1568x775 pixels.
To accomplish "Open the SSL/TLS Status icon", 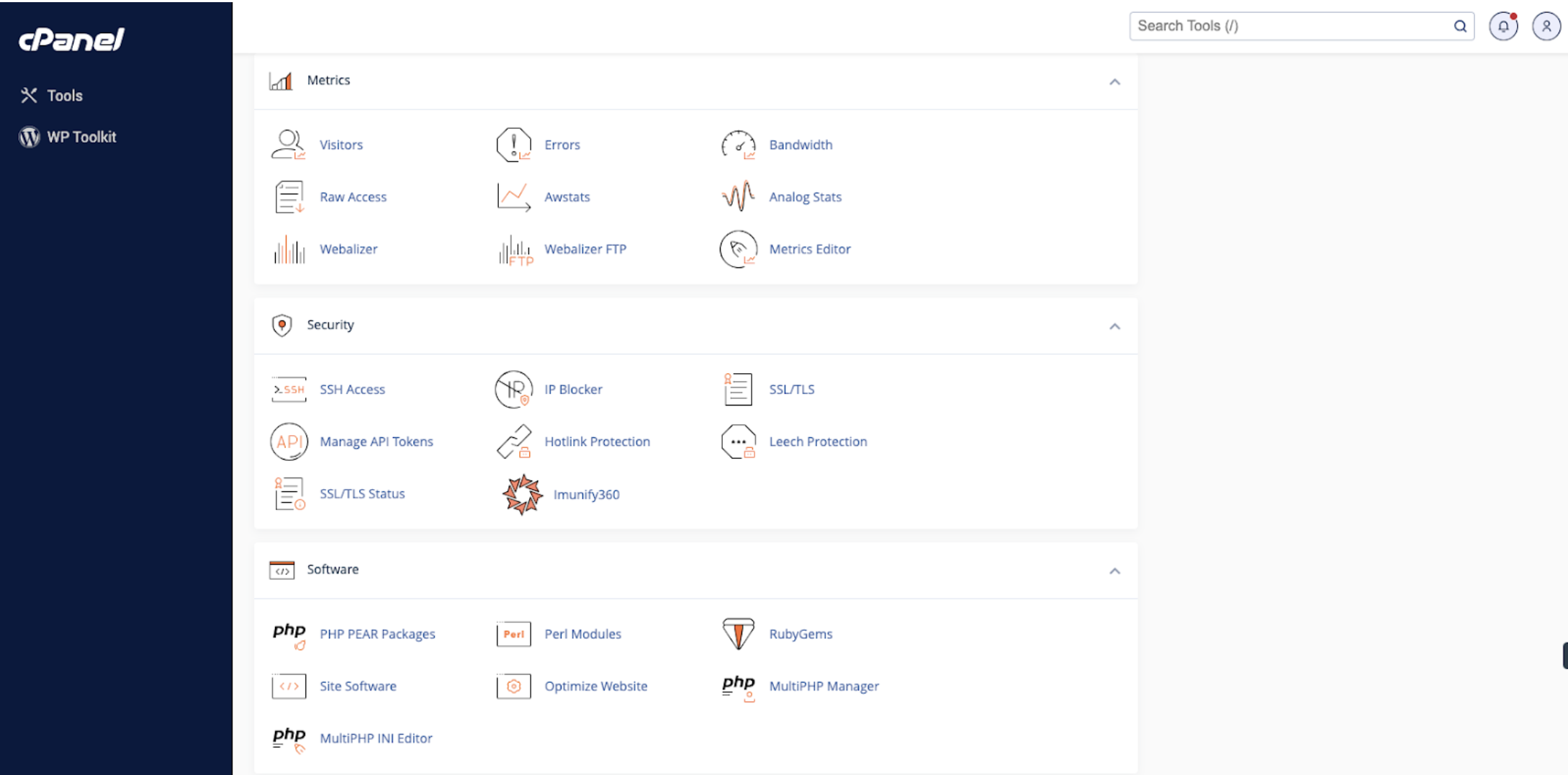I will click(289, 494).
